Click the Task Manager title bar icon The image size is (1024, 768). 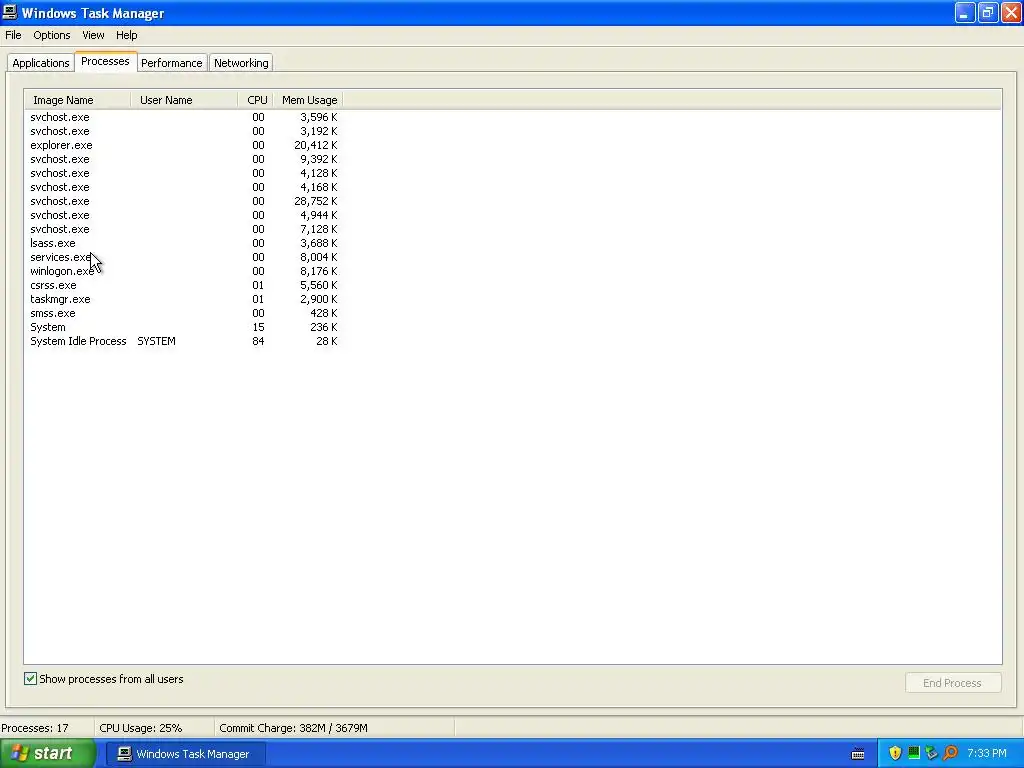[10, 12]
